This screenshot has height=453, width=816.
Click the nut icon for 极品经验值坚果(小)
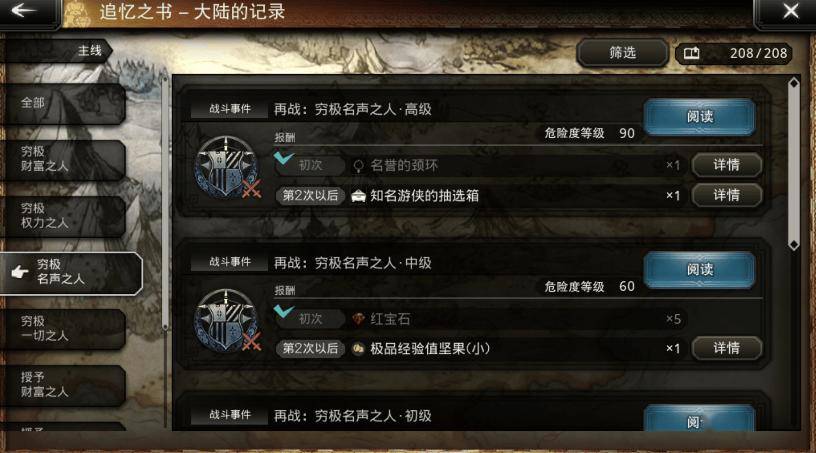click(x=358, y=349)
